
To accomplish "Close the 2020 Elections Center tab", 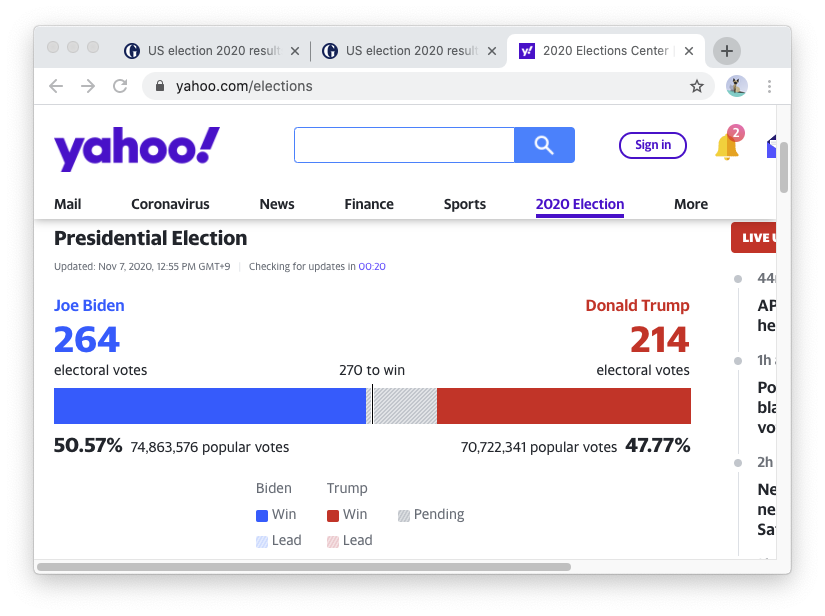I will point(689,51).
